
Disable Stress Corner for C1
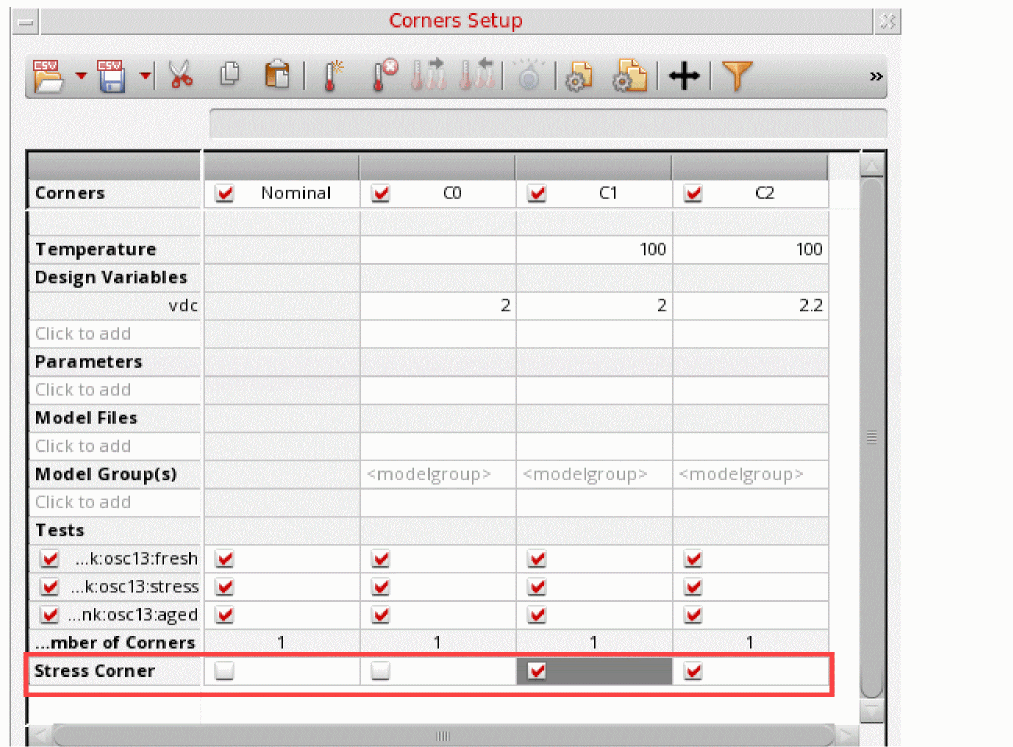click(x=537, y=671)
